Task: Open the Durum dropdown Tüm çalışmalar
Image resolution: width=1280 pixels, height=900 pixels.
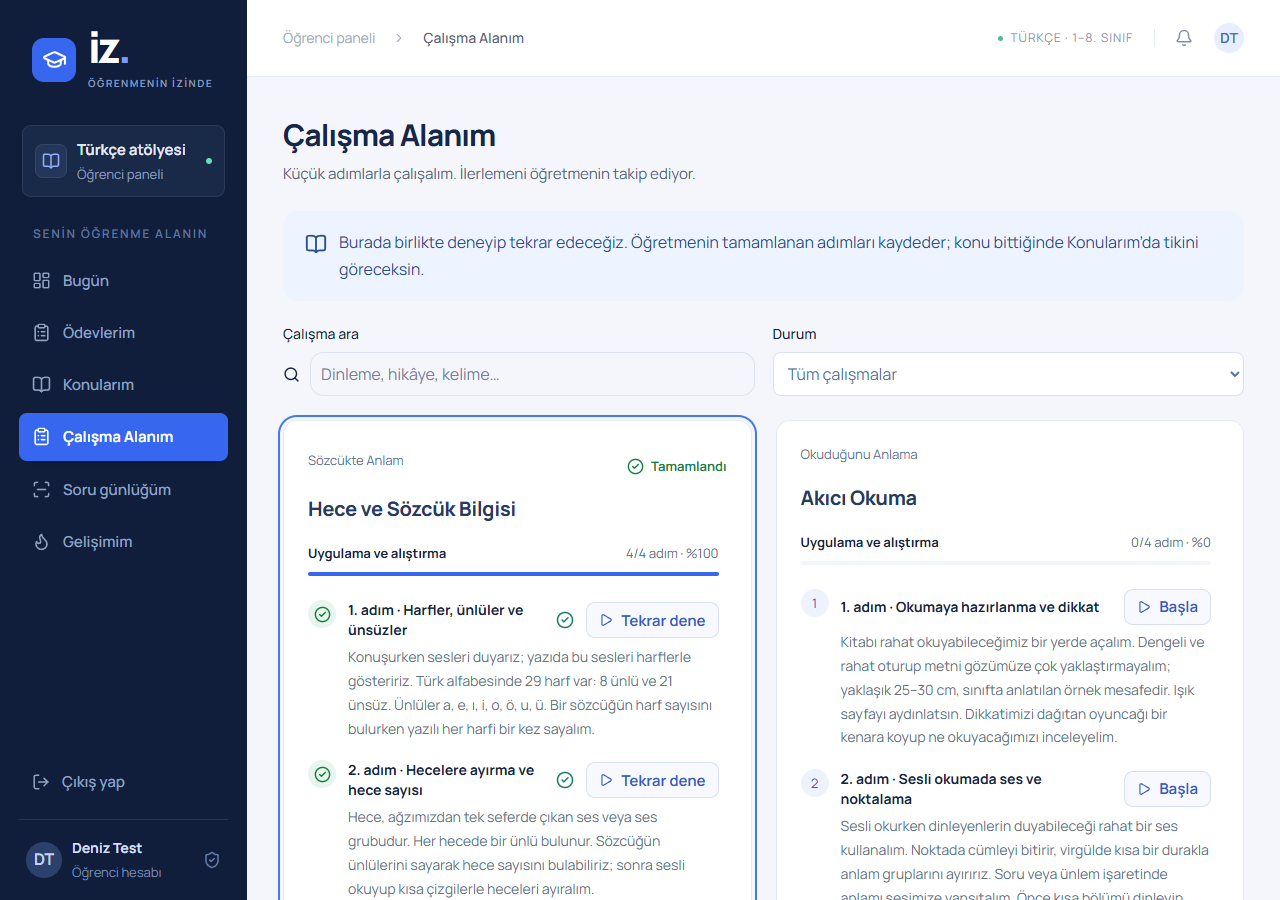Action: coord(1008,374)
